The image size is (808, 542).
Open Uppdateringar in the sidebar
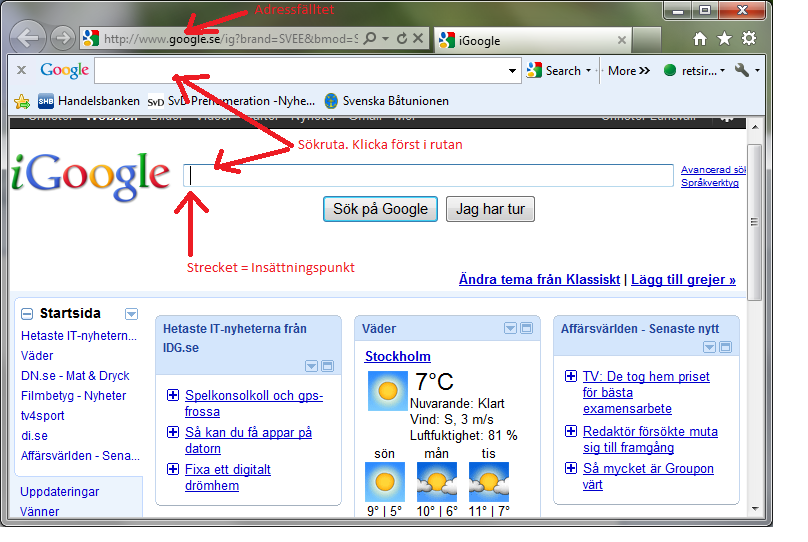coord(60,492)
